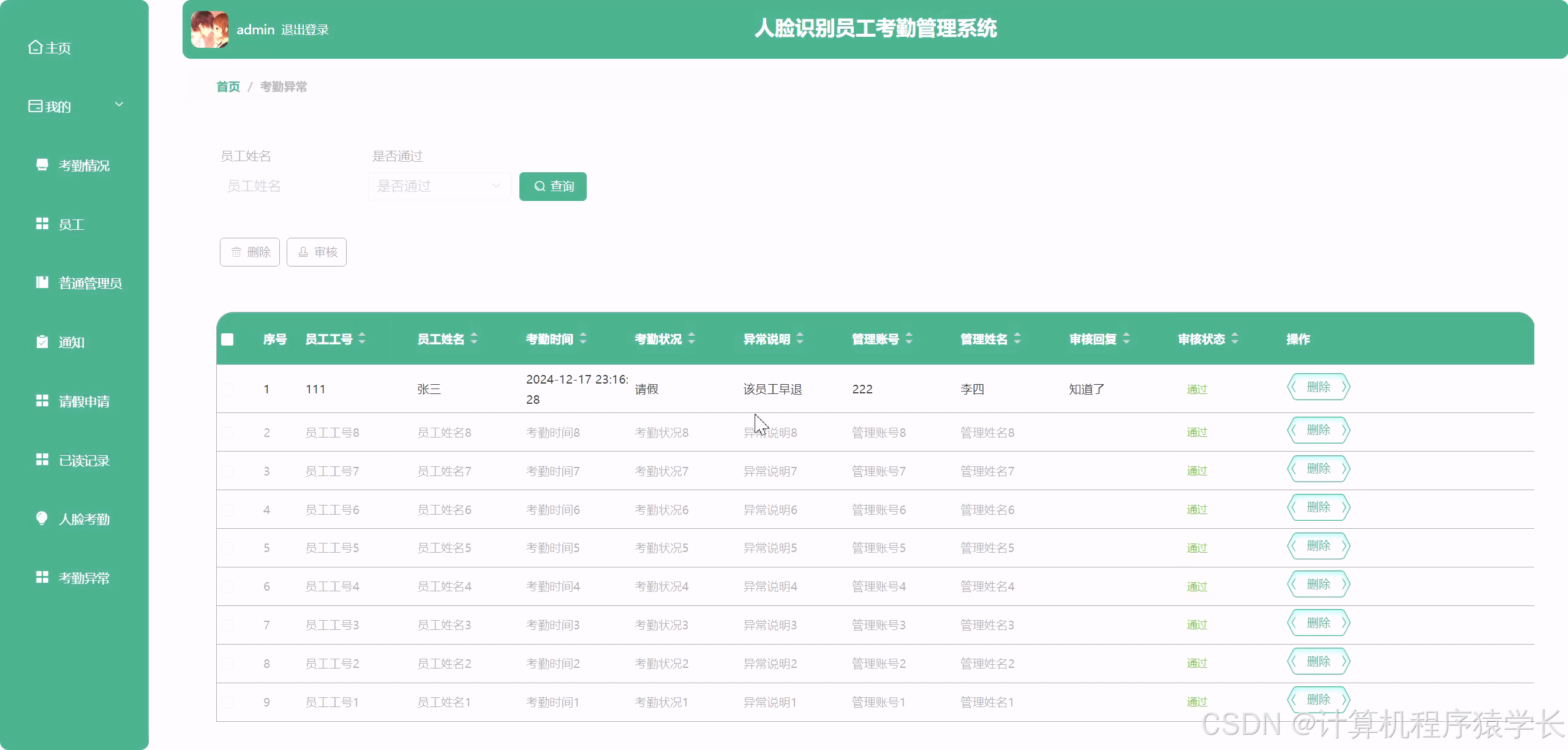Sort the 员工工号 column ascending

[x=361, y=335]
